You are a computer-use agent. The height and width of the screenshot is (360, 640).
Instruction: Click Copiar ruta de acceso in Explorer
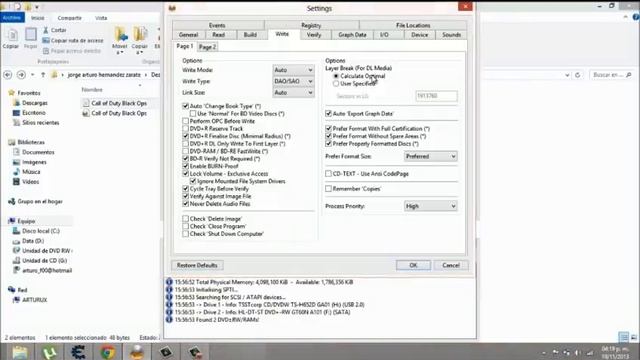(73, 40)
